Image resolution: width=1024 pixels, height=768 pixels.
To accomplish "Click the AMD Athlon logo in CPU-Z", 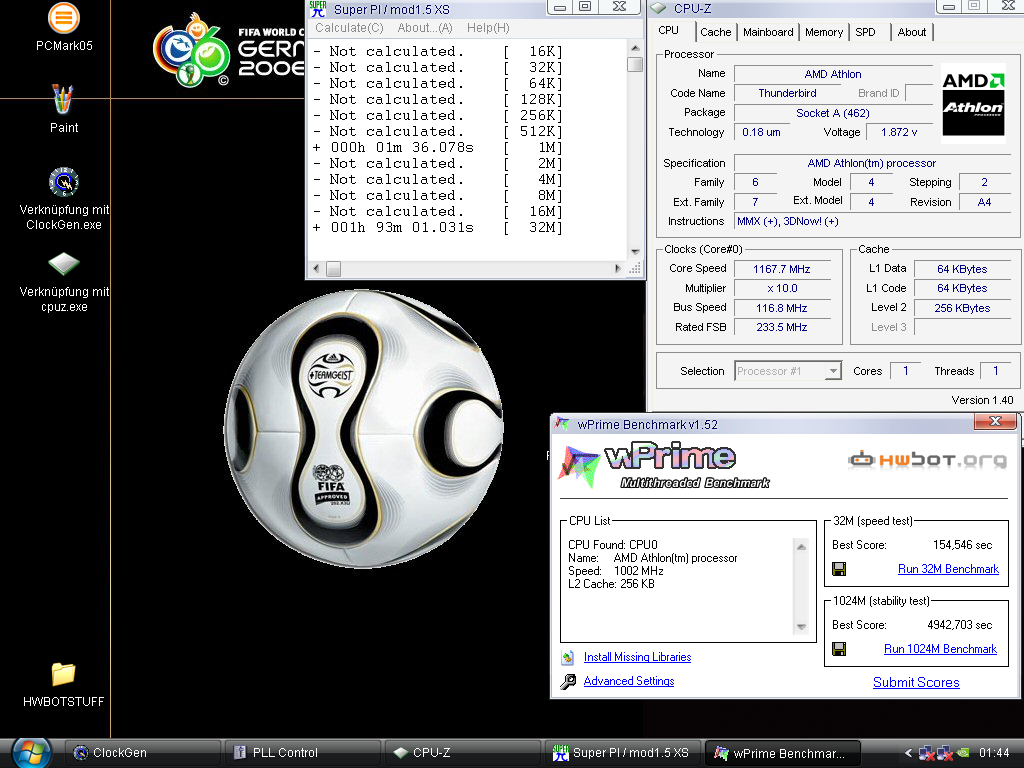I will pos(973,102).
